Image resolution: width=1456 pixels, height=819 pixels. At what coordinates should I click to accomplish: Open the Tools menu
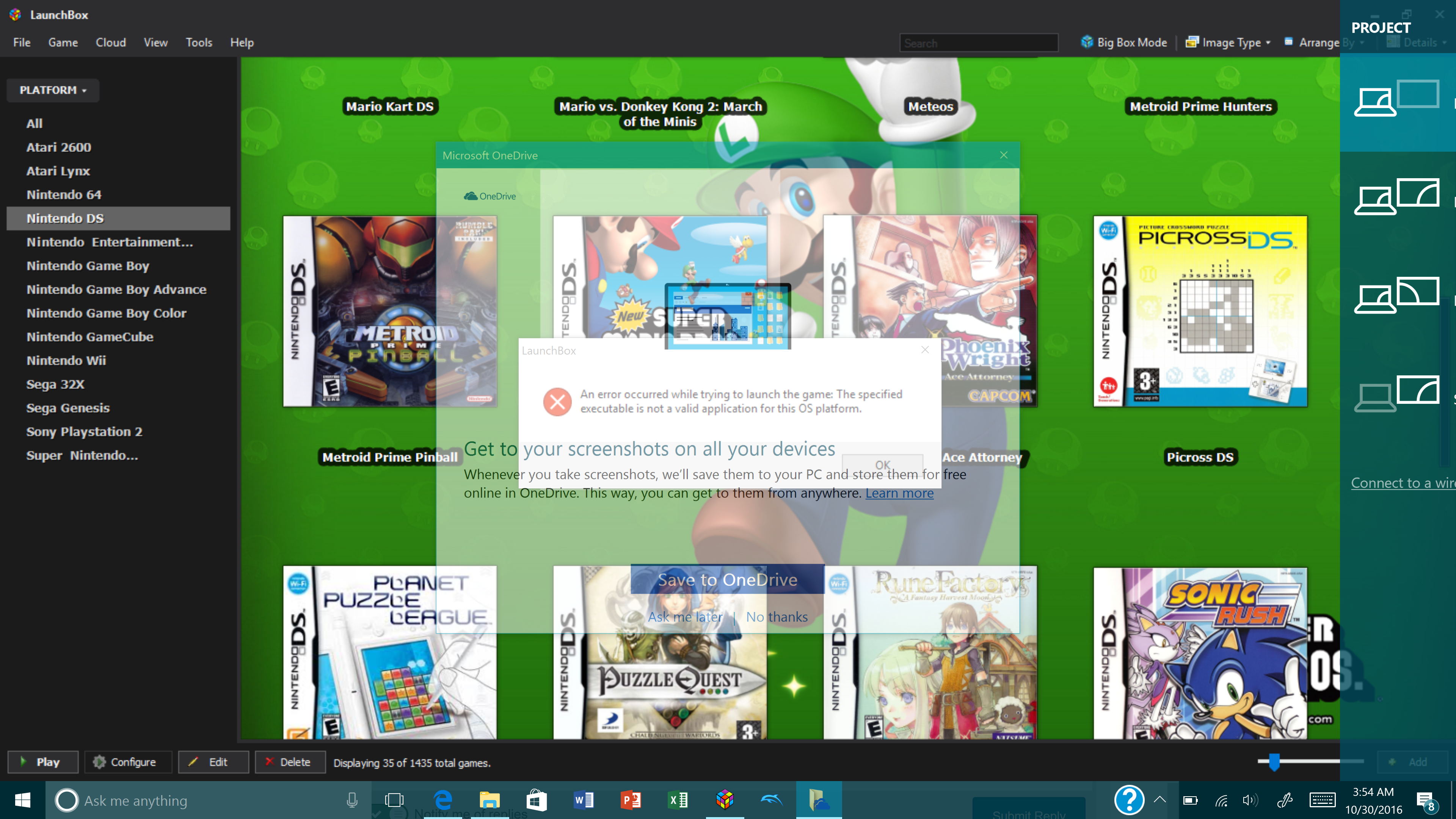click(199, 42)
